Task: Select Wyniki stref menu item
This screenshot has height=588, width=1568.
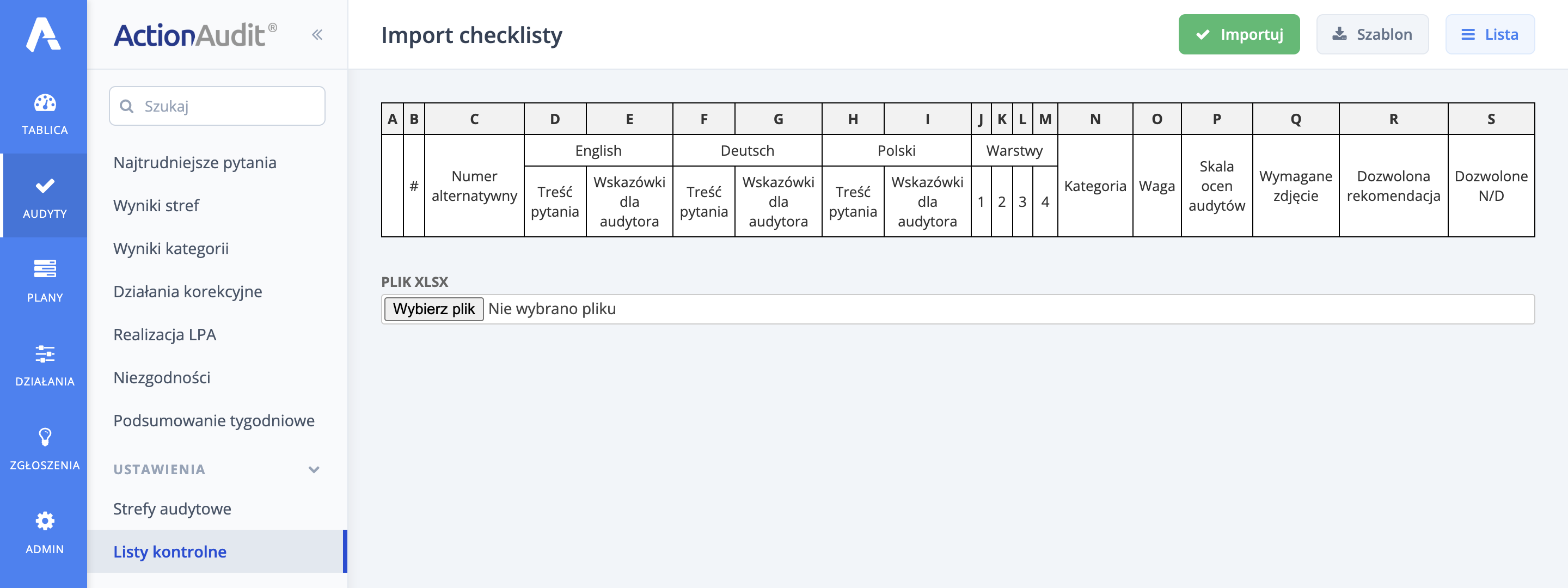Action: coord(156,206)
